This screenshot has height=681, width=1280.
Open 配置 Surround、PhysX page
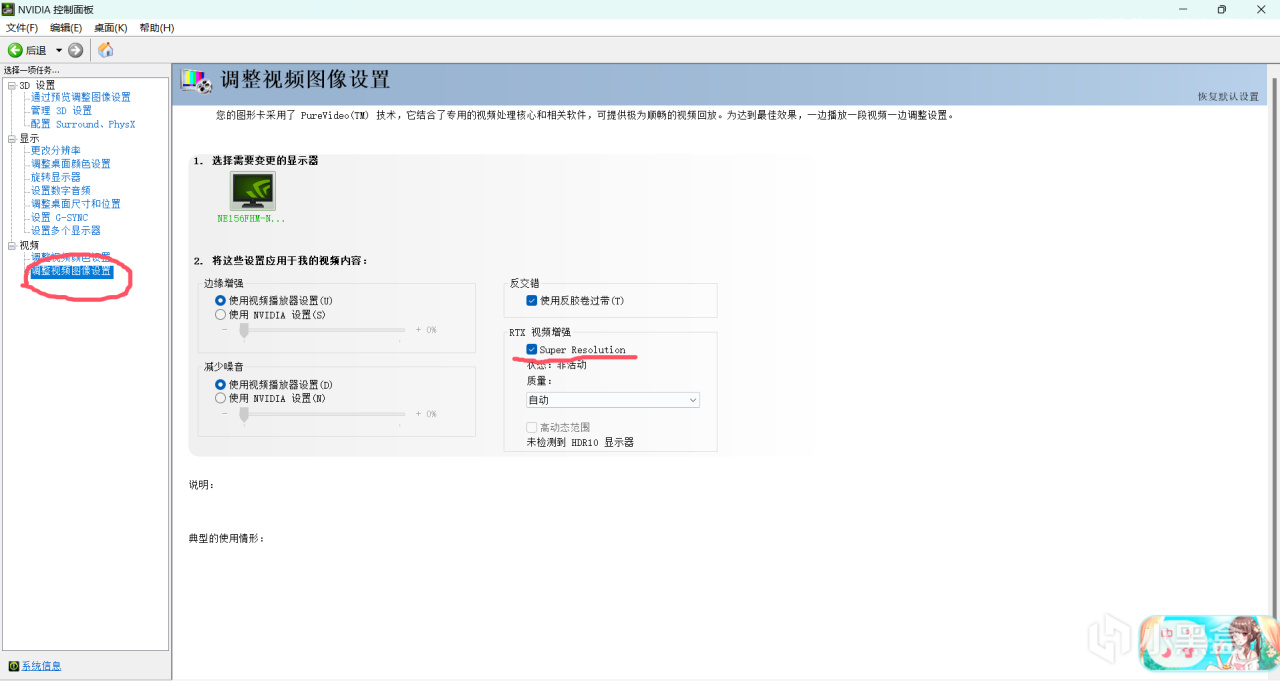(x=82, y=124)
